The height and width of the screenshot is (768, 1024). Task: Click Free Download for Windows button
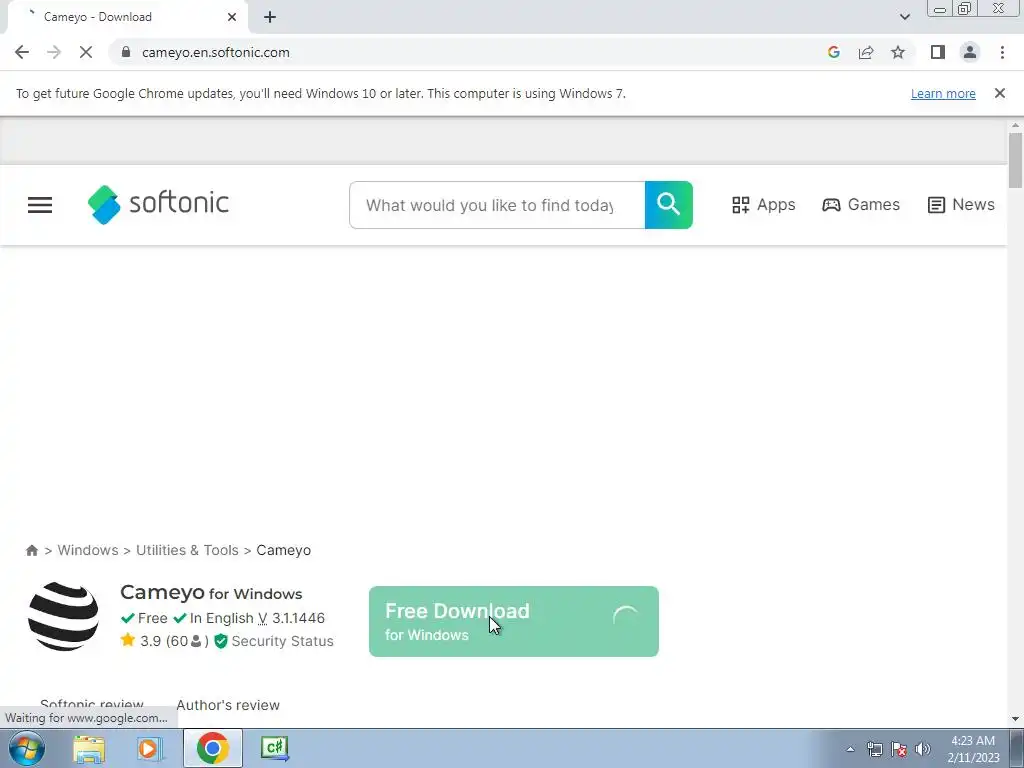(x=514, y=622)
